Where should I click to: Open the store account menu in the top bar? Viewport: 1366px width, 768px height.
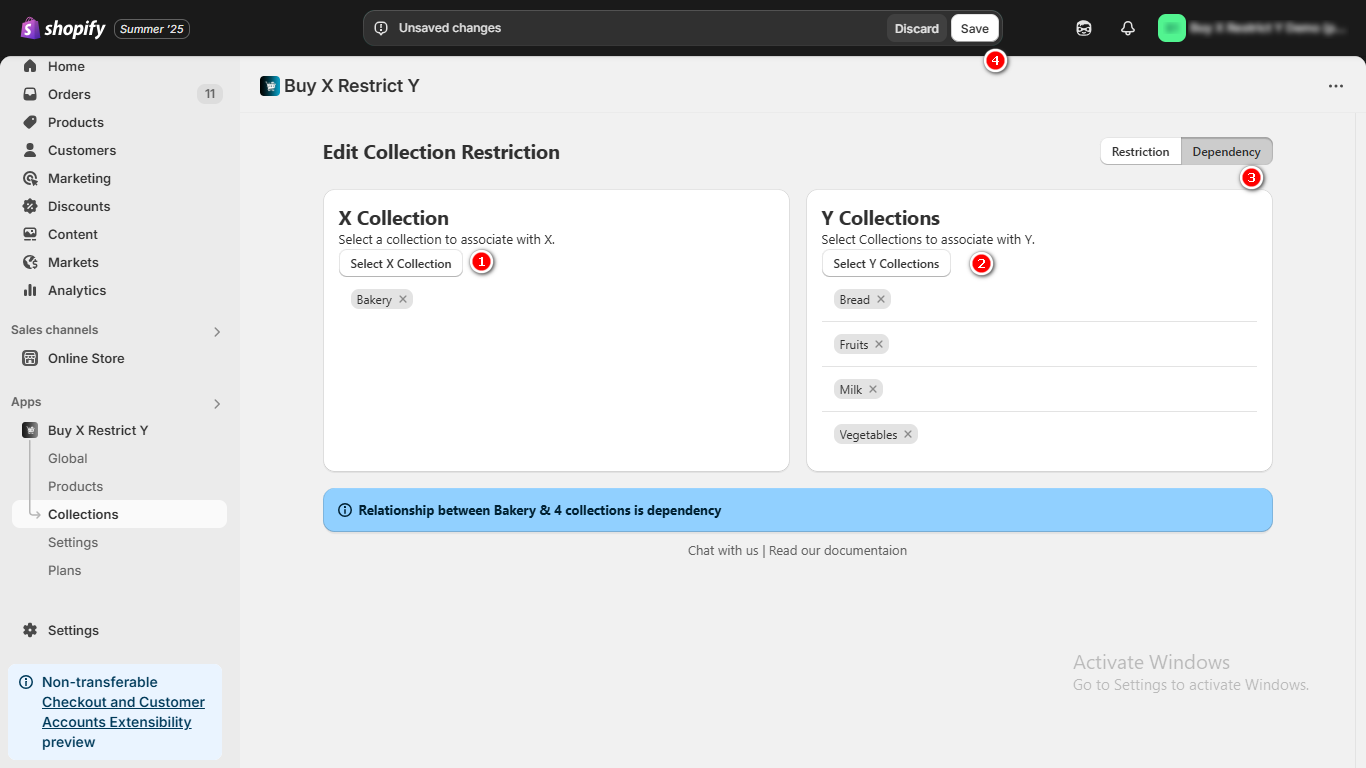click(1250, 28)
